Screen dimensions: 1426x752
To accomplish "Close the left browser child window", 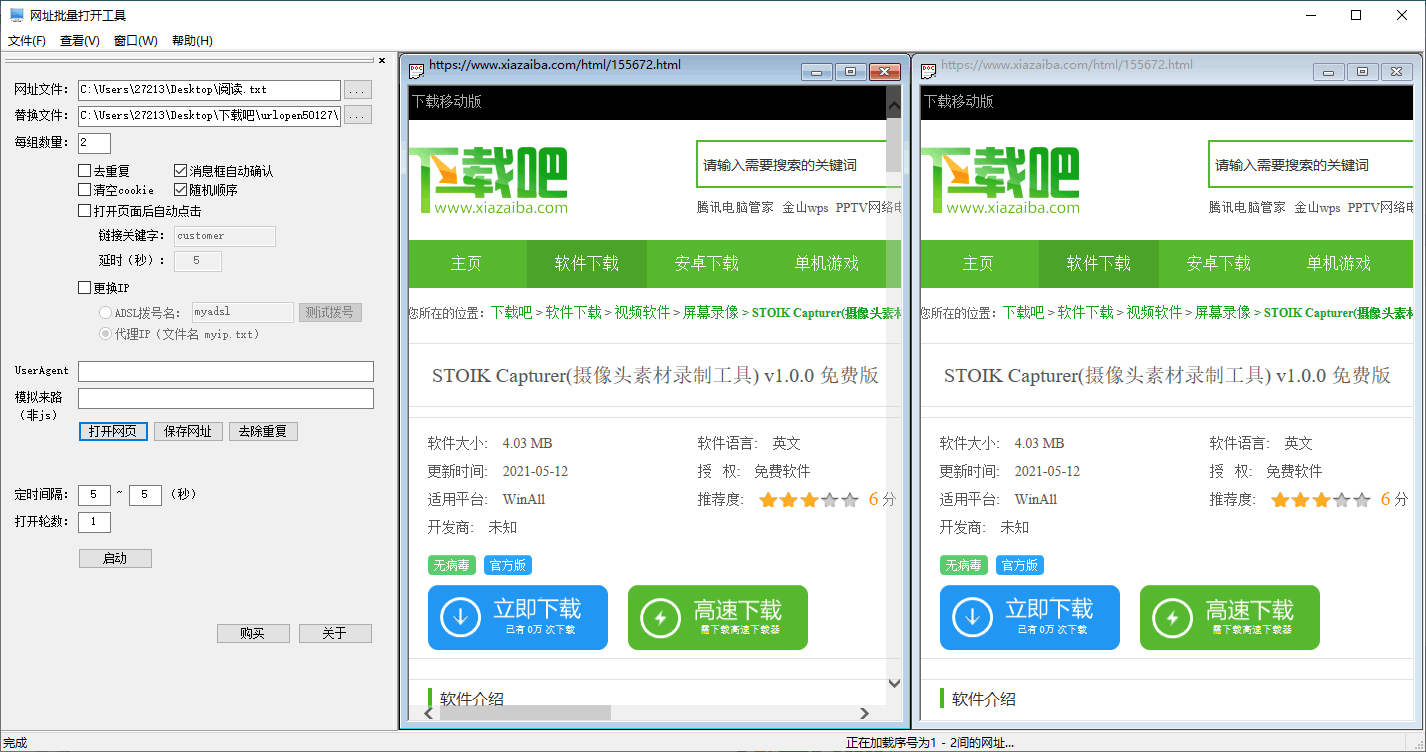I will click(x=885, y=72).
